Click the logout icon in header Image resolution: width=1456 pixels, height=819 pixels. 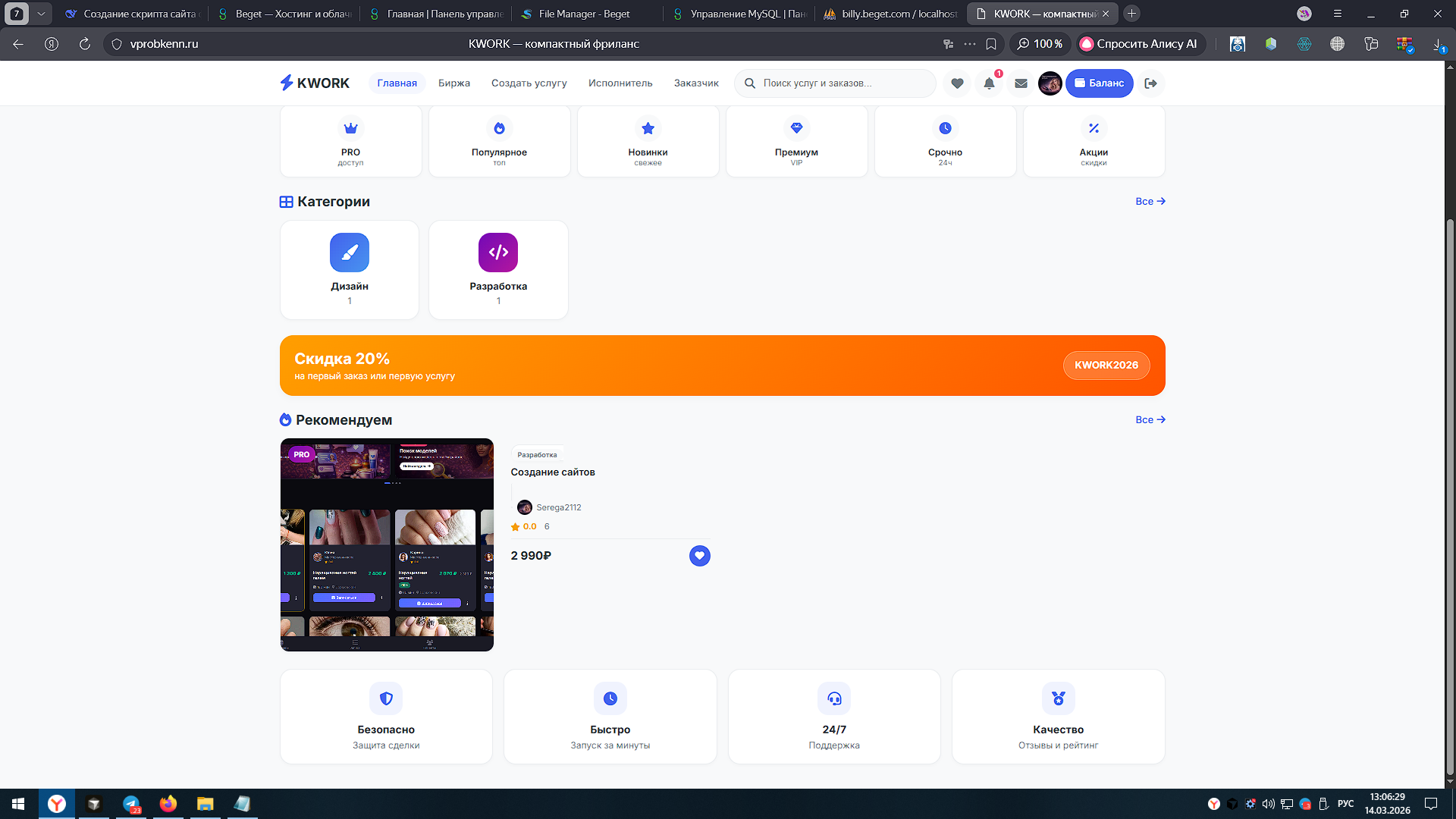[1150, 83]
